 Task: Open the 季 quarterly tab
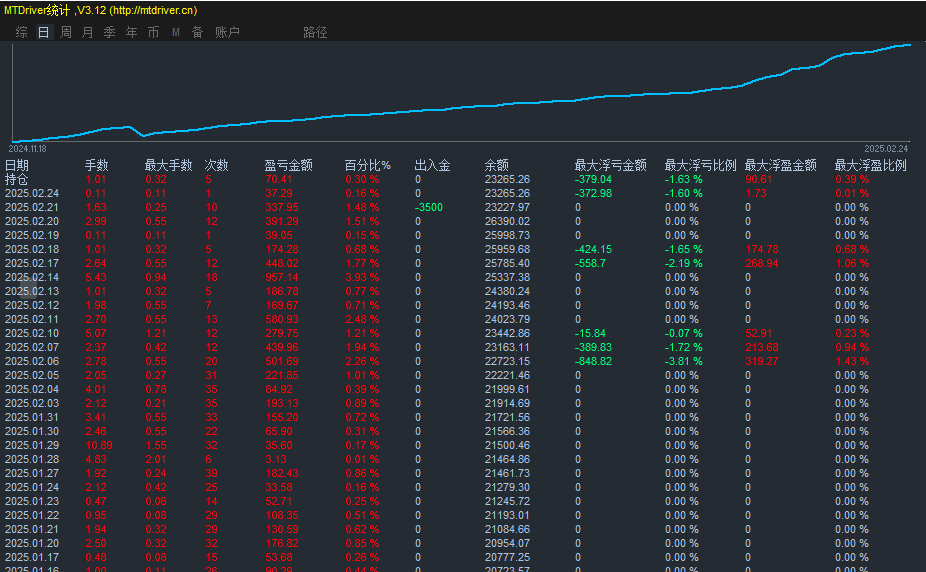pyautogui.click(x=110, y=32)
